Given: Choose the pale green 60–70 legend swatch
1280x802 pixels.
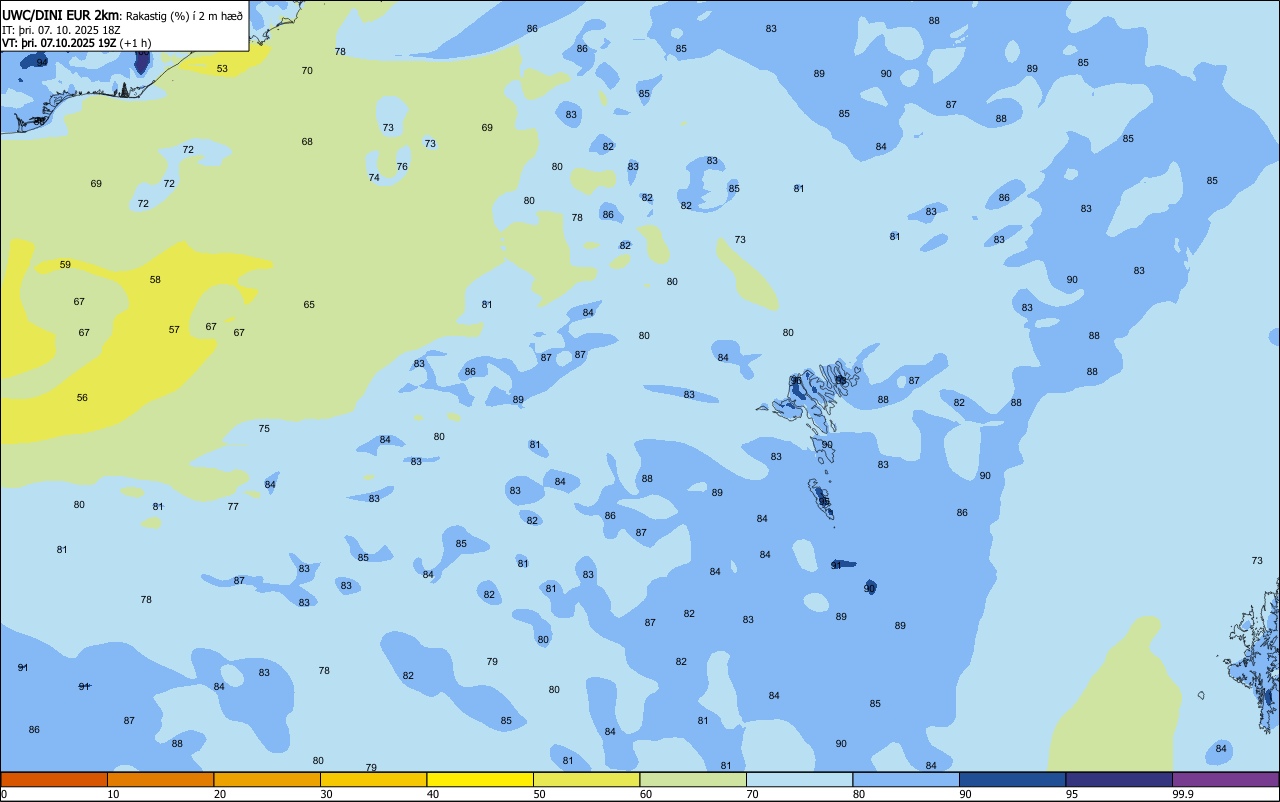Looking at the screenshot, I should pos(693,779).
